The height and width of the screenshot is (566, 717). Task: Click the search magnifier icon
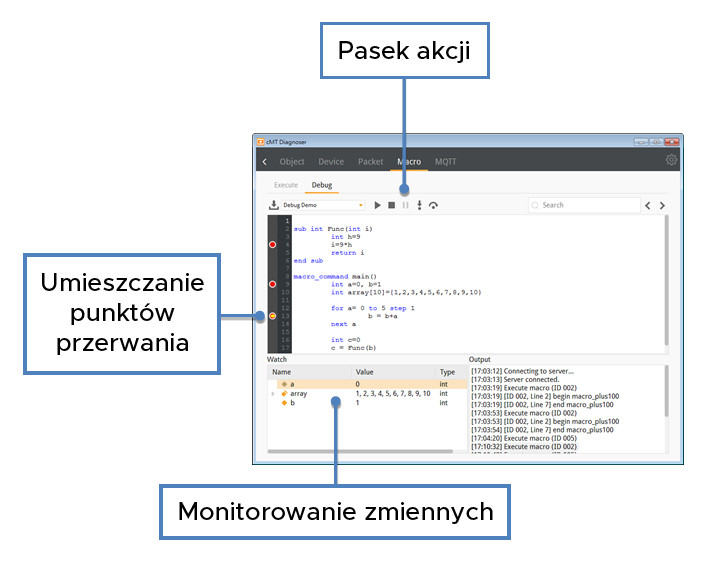tap(535, 205)
